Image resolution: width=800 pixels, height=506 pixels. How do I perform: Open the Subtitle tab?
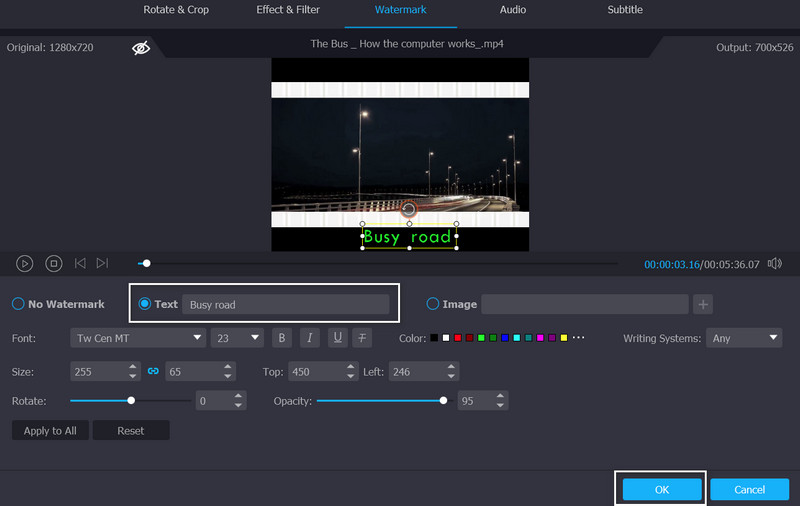625,10
